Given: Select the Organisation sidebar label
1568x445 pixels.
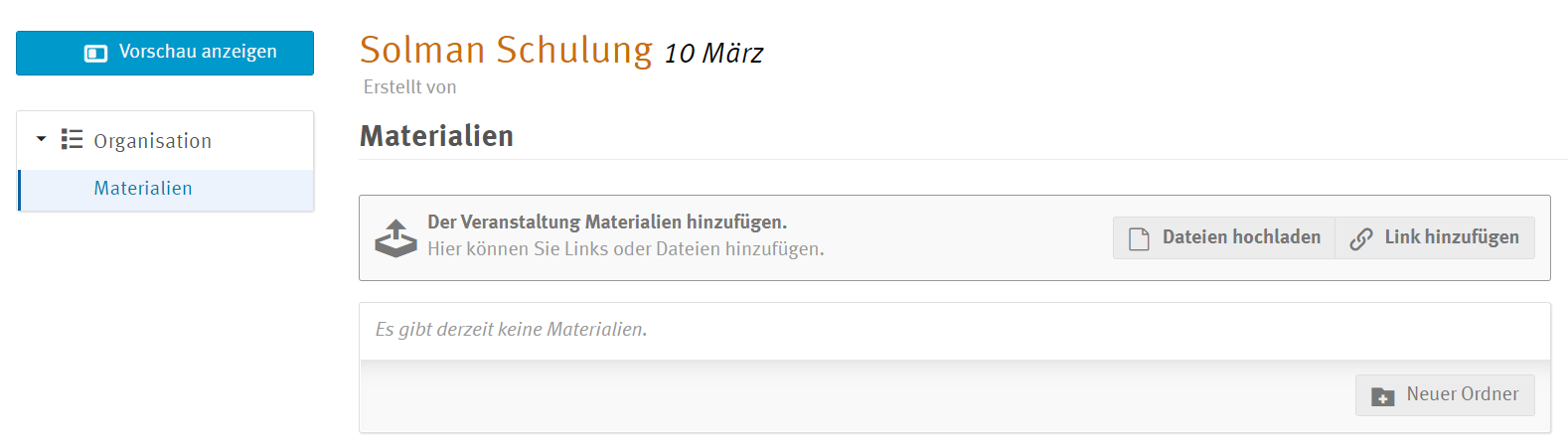Looking at the screenshot, I should coord(152,141).
